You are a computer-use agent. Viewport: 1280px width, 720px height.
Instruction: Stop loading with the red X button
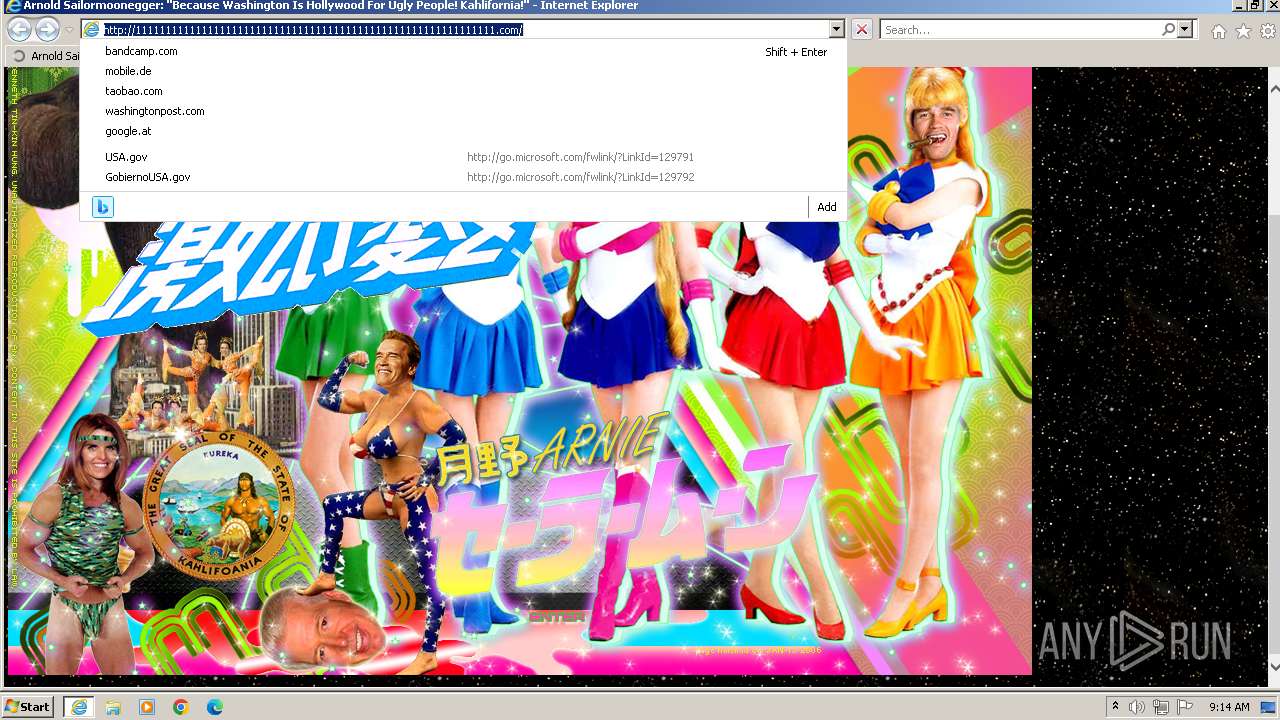861,30
